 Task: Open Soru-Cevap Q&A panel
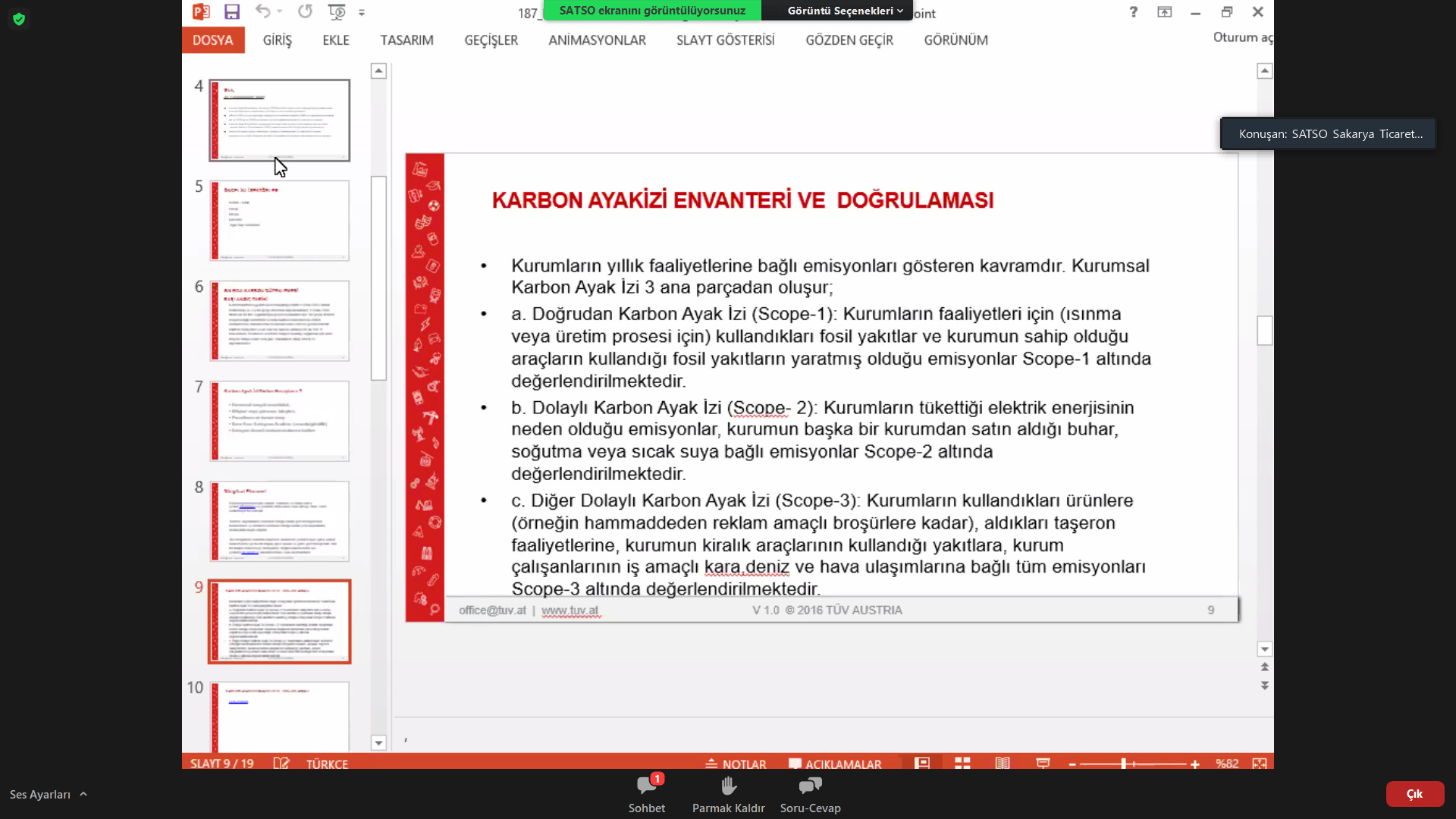(x=810, y=786)
